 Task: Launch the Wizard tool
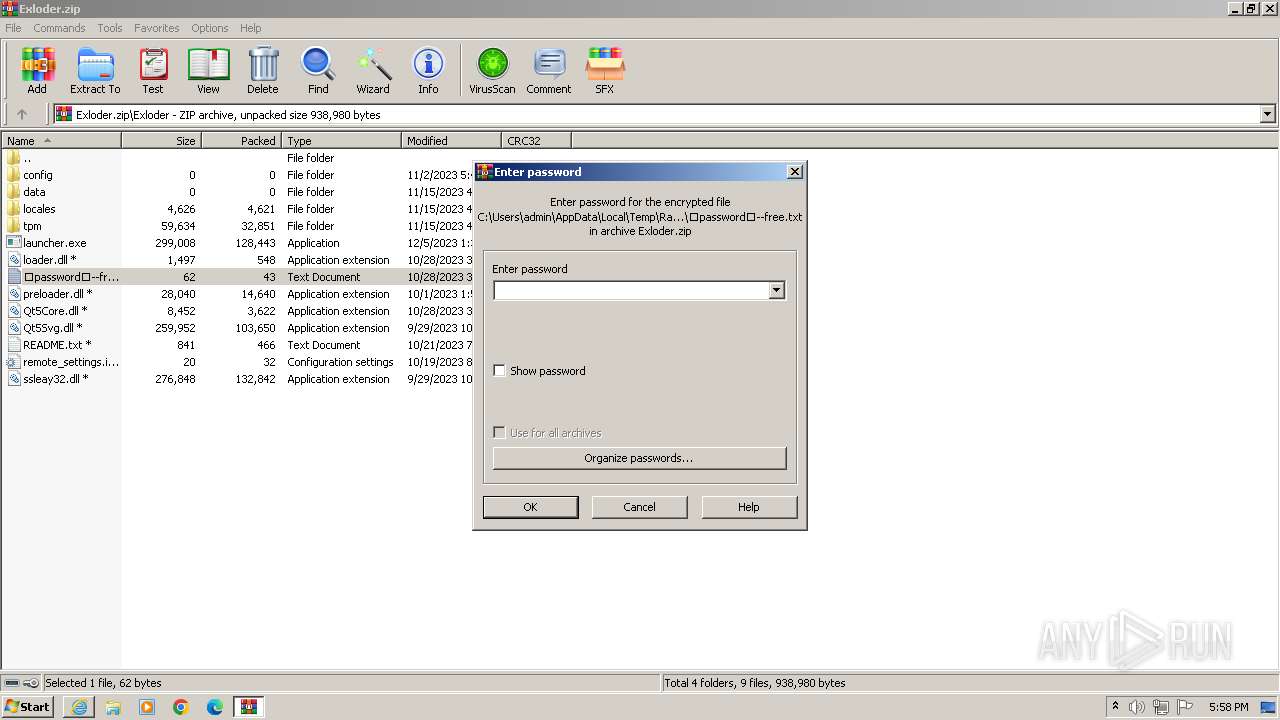(x=373, y=70)
